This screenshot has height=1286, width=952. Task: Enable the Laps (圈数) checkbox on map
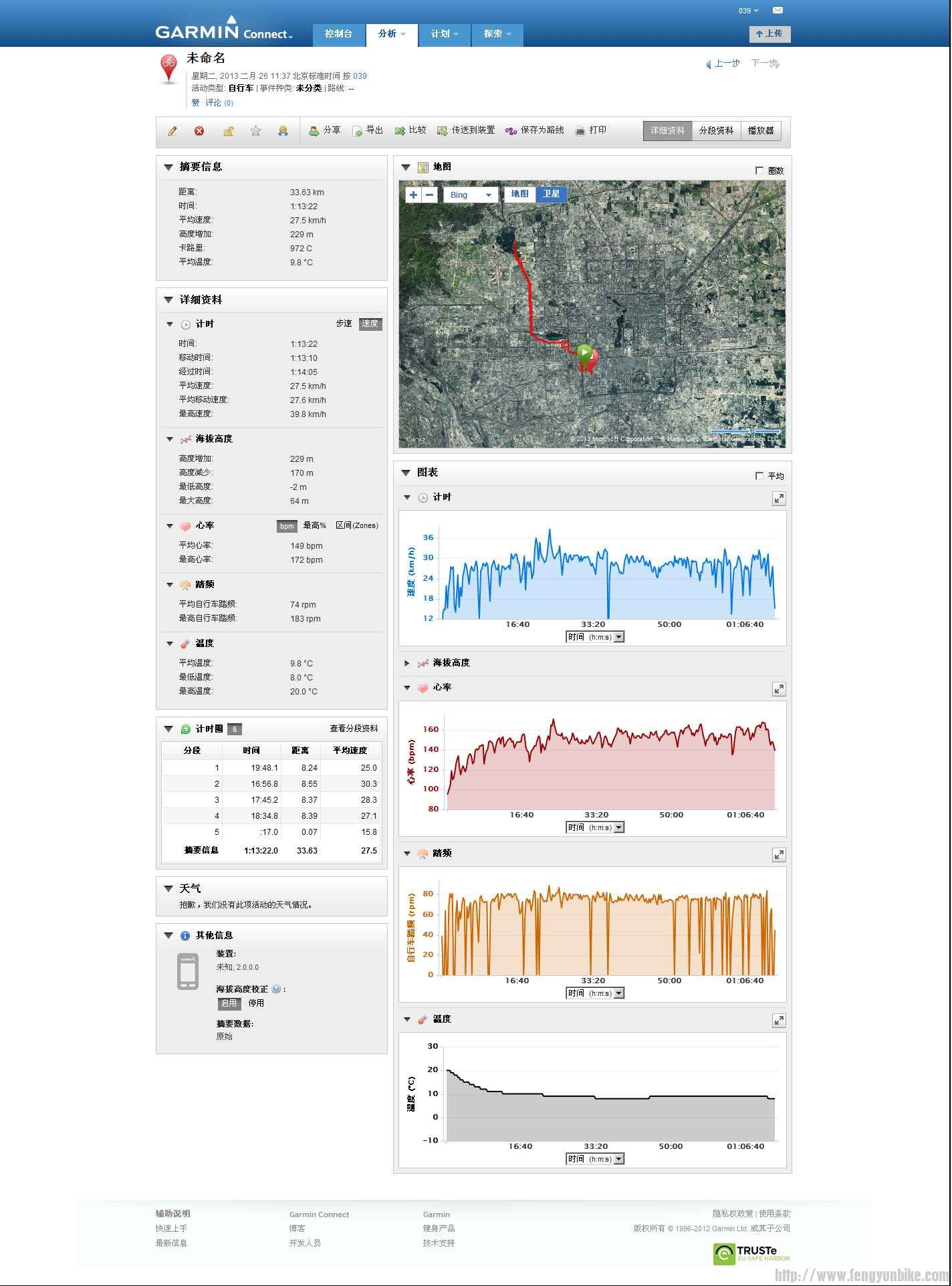[x=759, y=170]
